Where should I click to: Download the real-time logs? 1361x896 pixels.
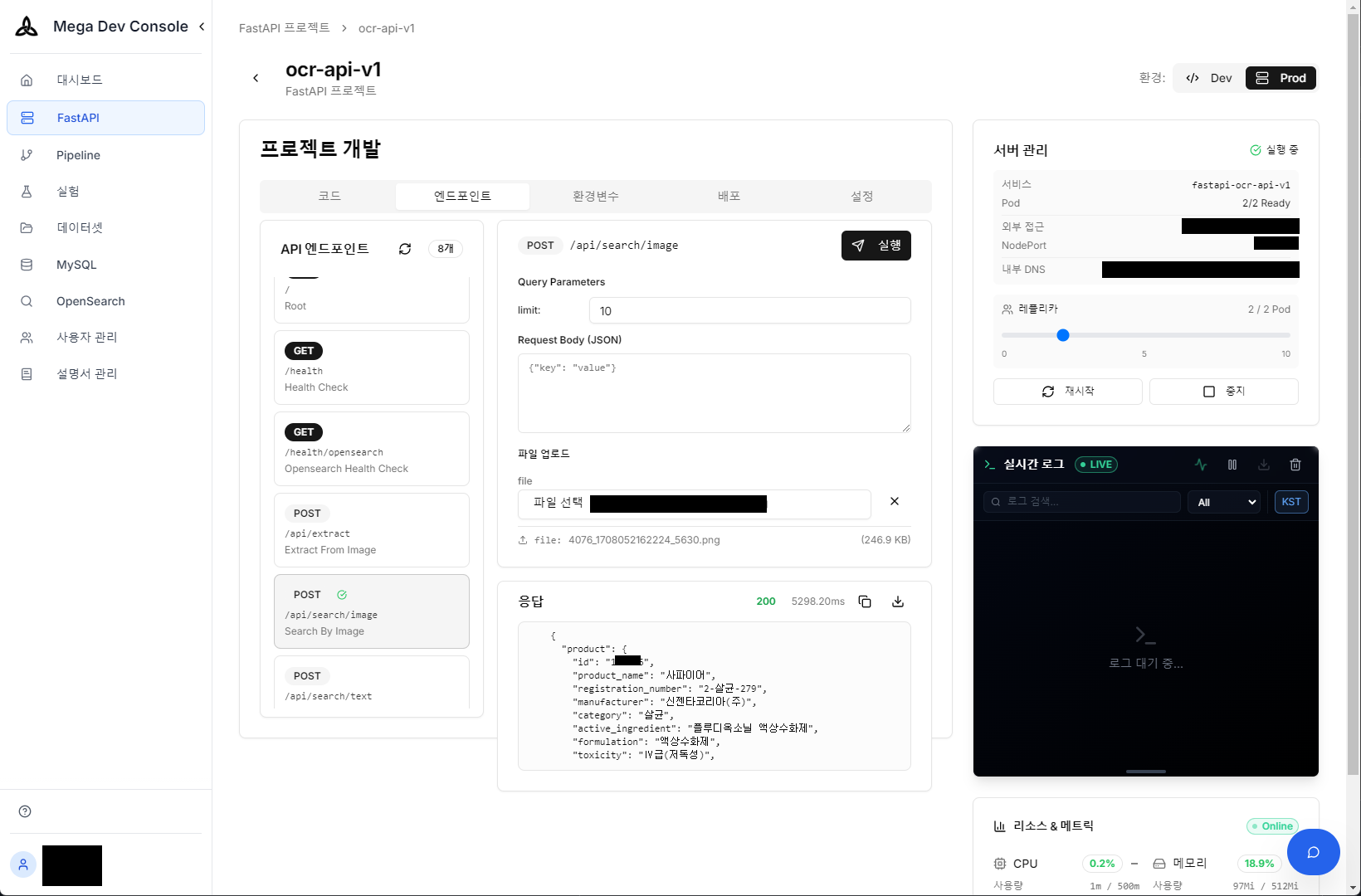coord(1264,465)
